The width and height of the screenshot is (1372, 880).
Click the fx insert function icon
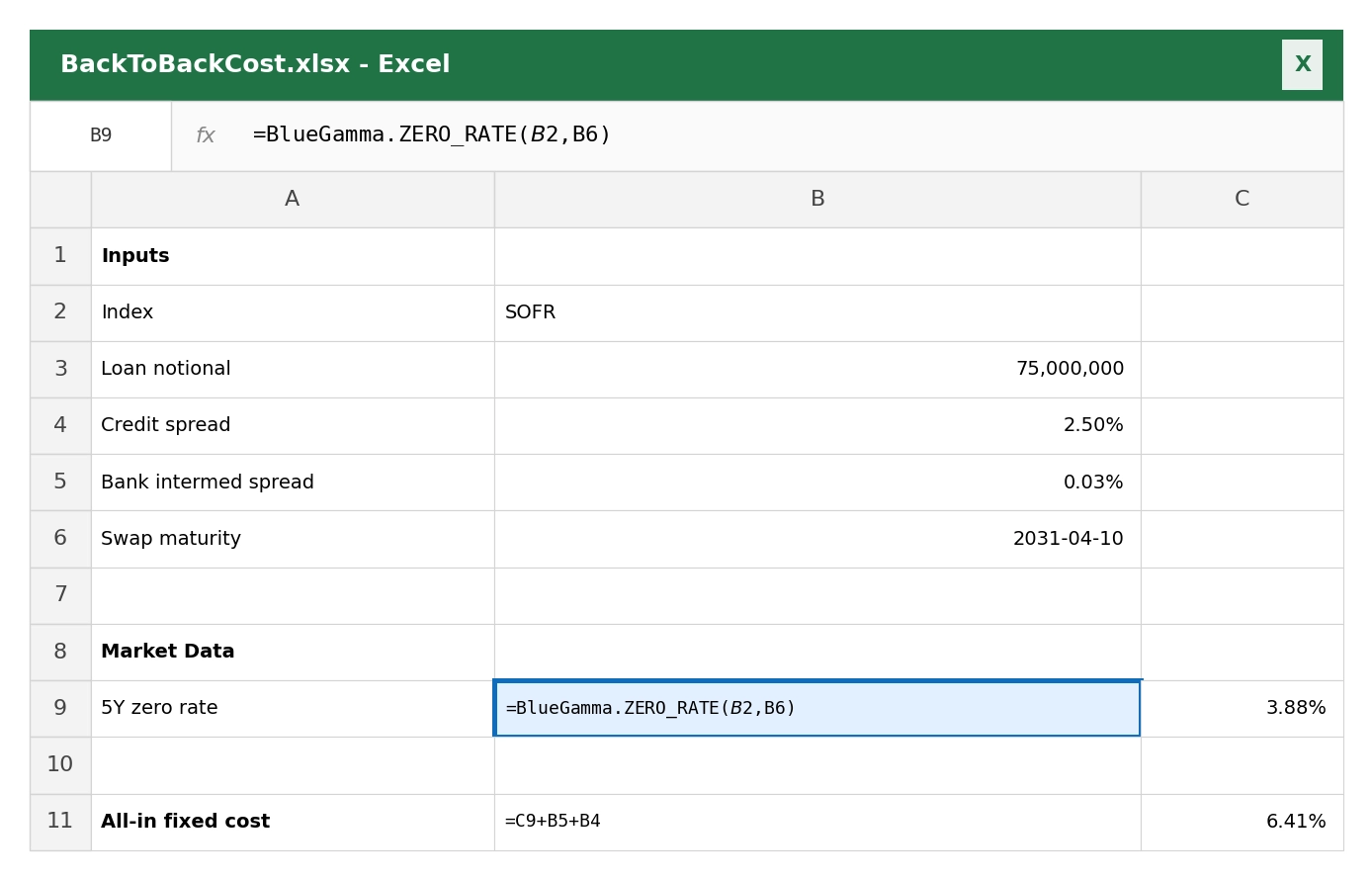[205, 135]
